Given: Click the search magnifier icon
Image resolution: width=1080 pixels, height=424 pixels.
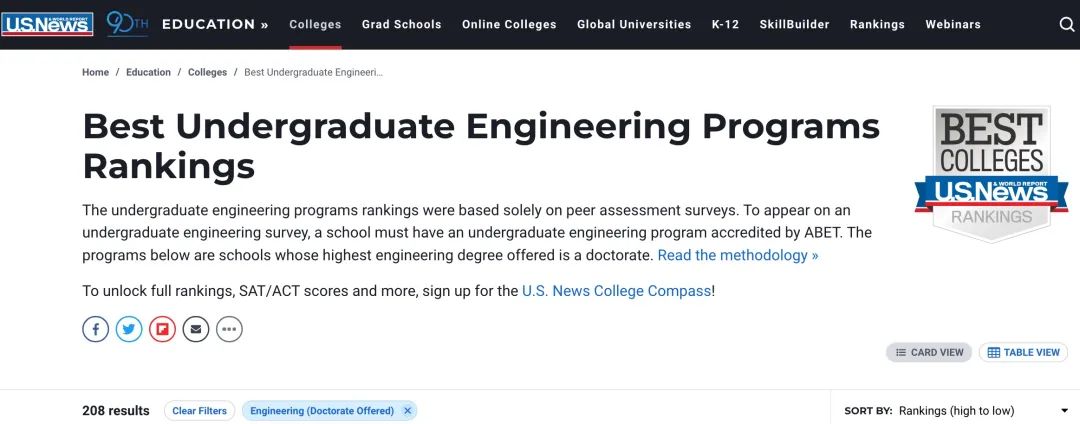Looking at the screenshot, I should click(x=1066, y=25).
